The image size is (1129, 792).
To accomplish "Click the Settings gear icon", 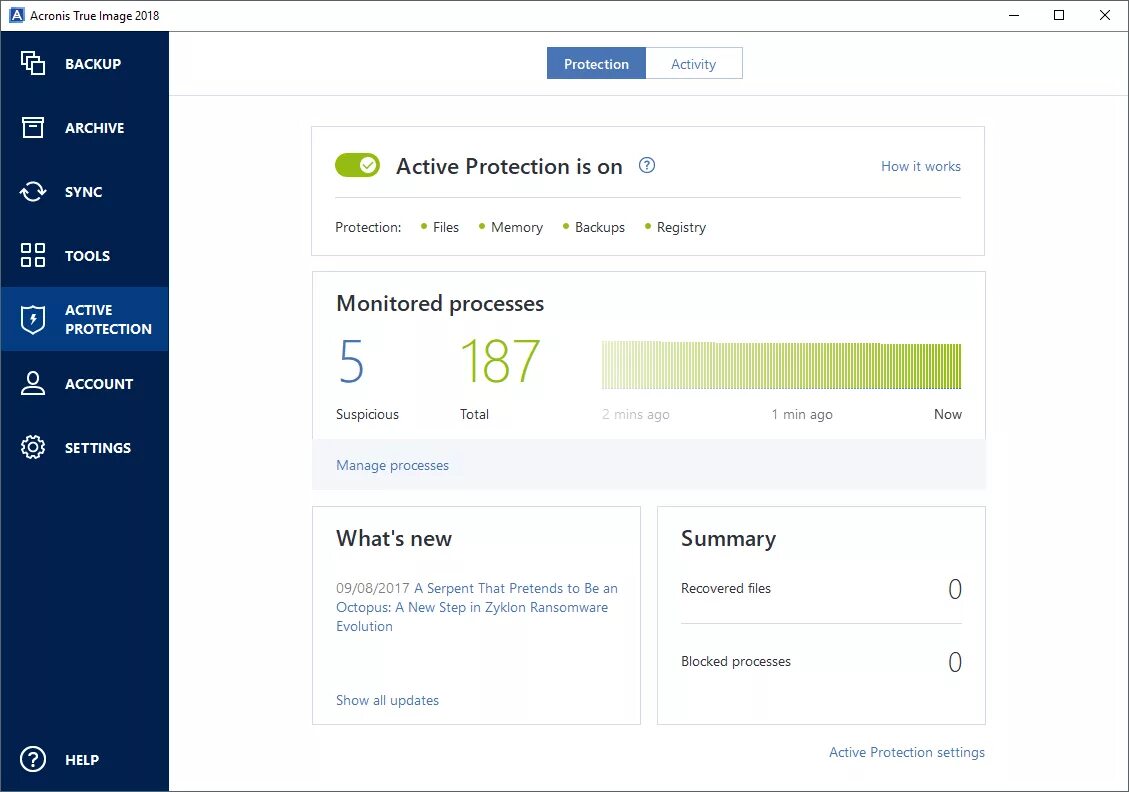I will (x=32, y=447).
